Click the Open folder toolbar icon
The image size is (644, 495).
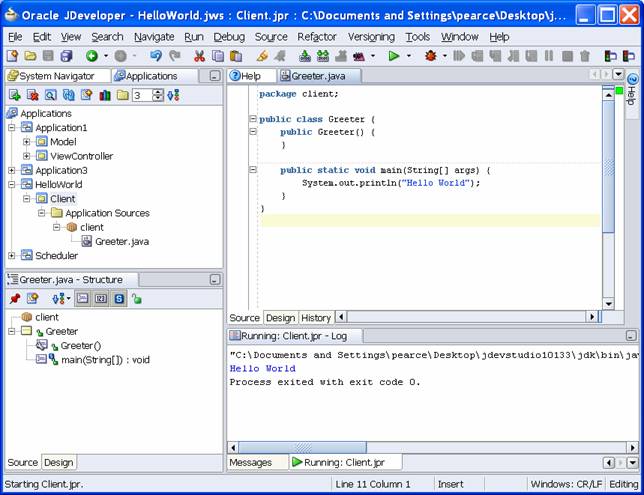pos(30,55)
